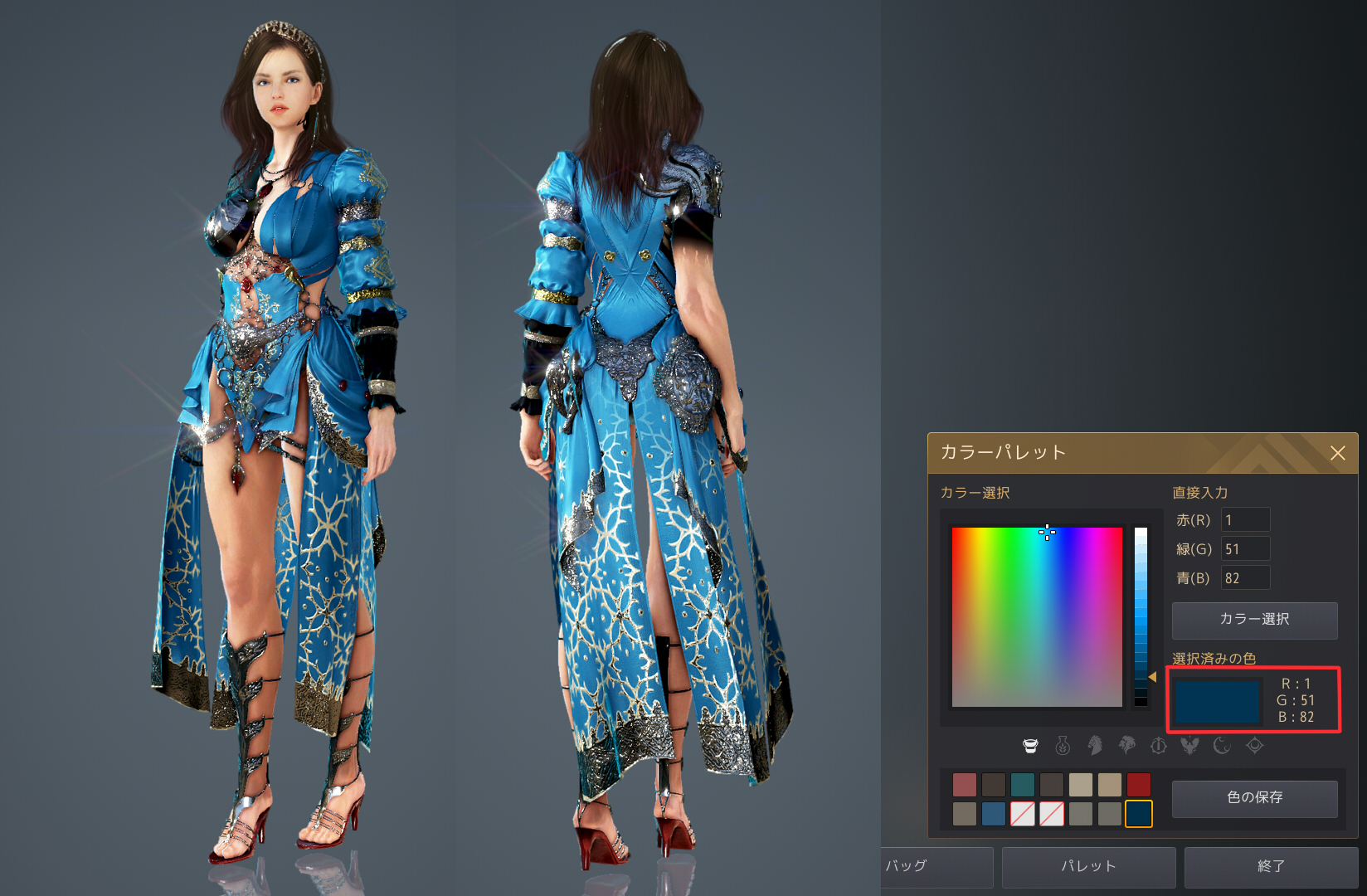The image size is (1367, 896).
Task: Click the 'G : 51' readout text
Action: (x=1296, y=701)
